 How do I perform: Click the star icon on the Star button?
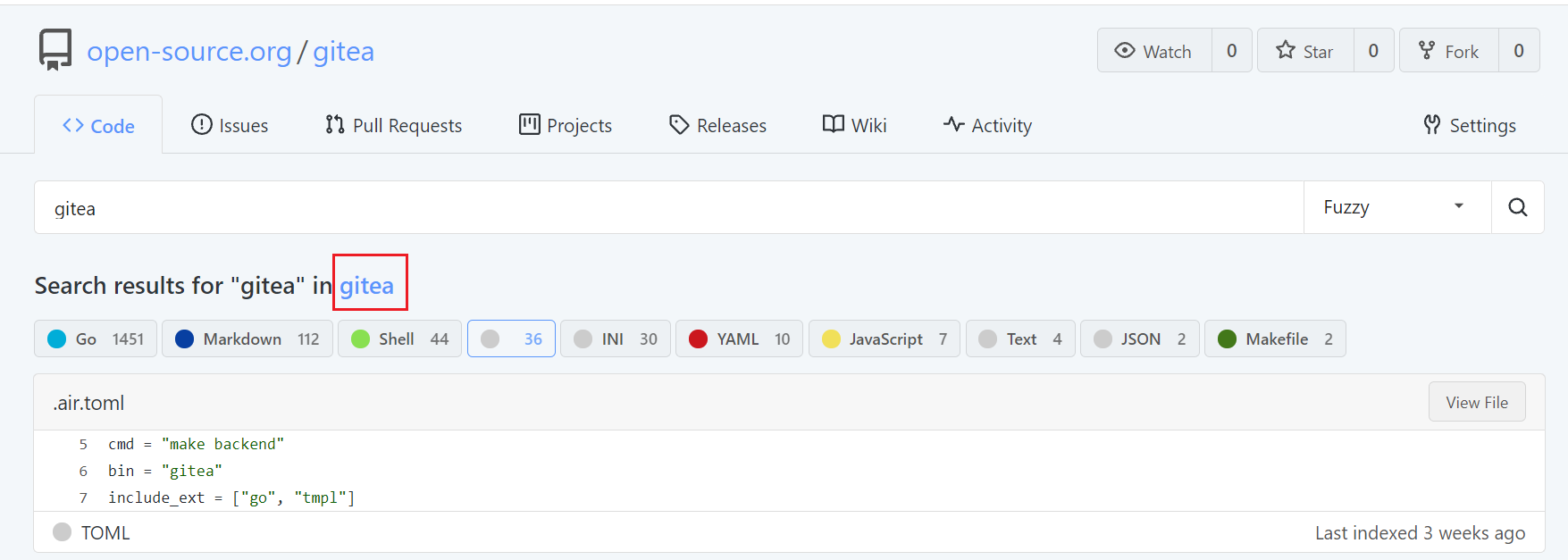(1286, 50)
